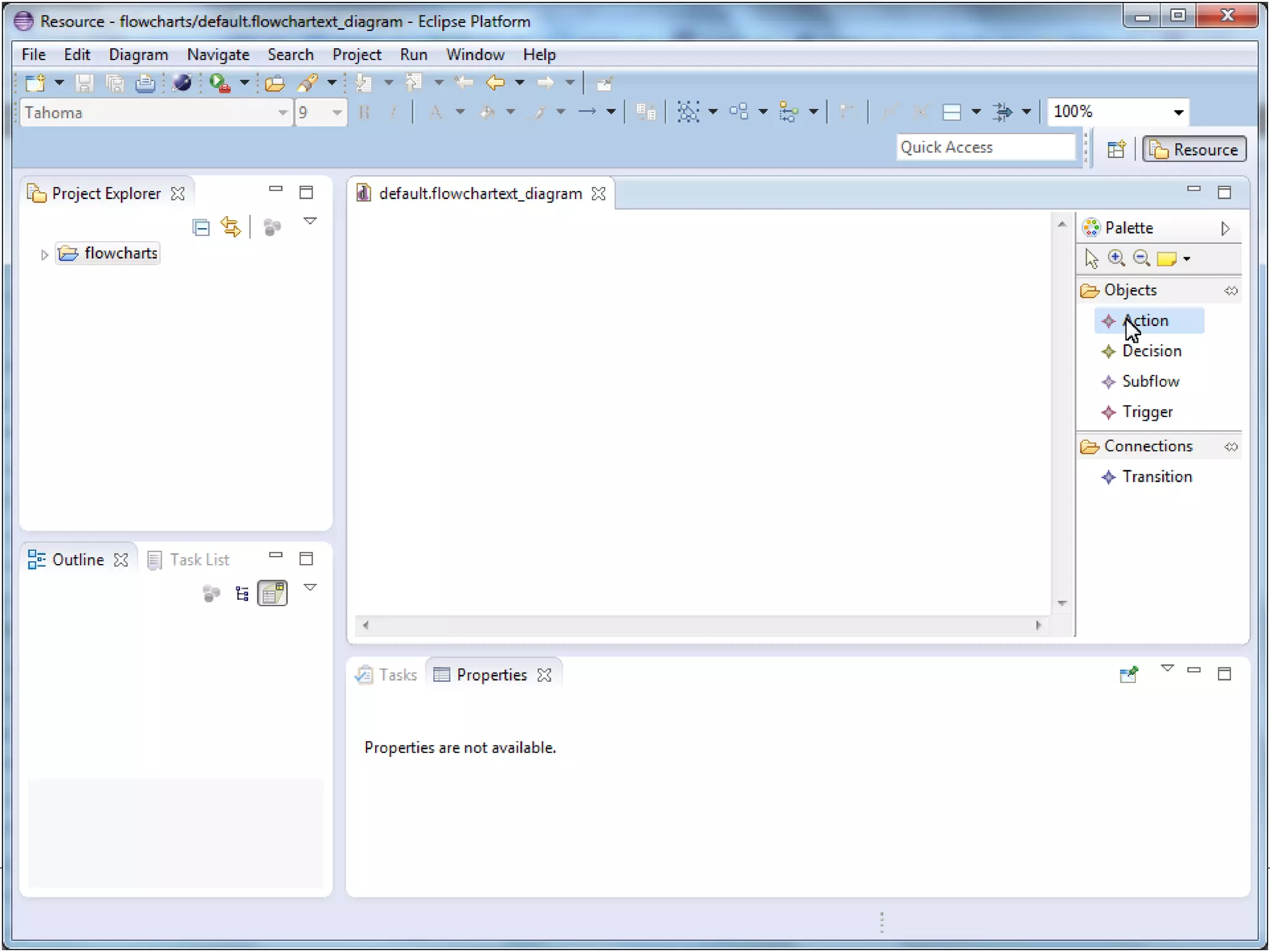Click the Zoom In tool in Palette
The height and width of the screenshot is (952, 1270).
[x=1116, y=258]
